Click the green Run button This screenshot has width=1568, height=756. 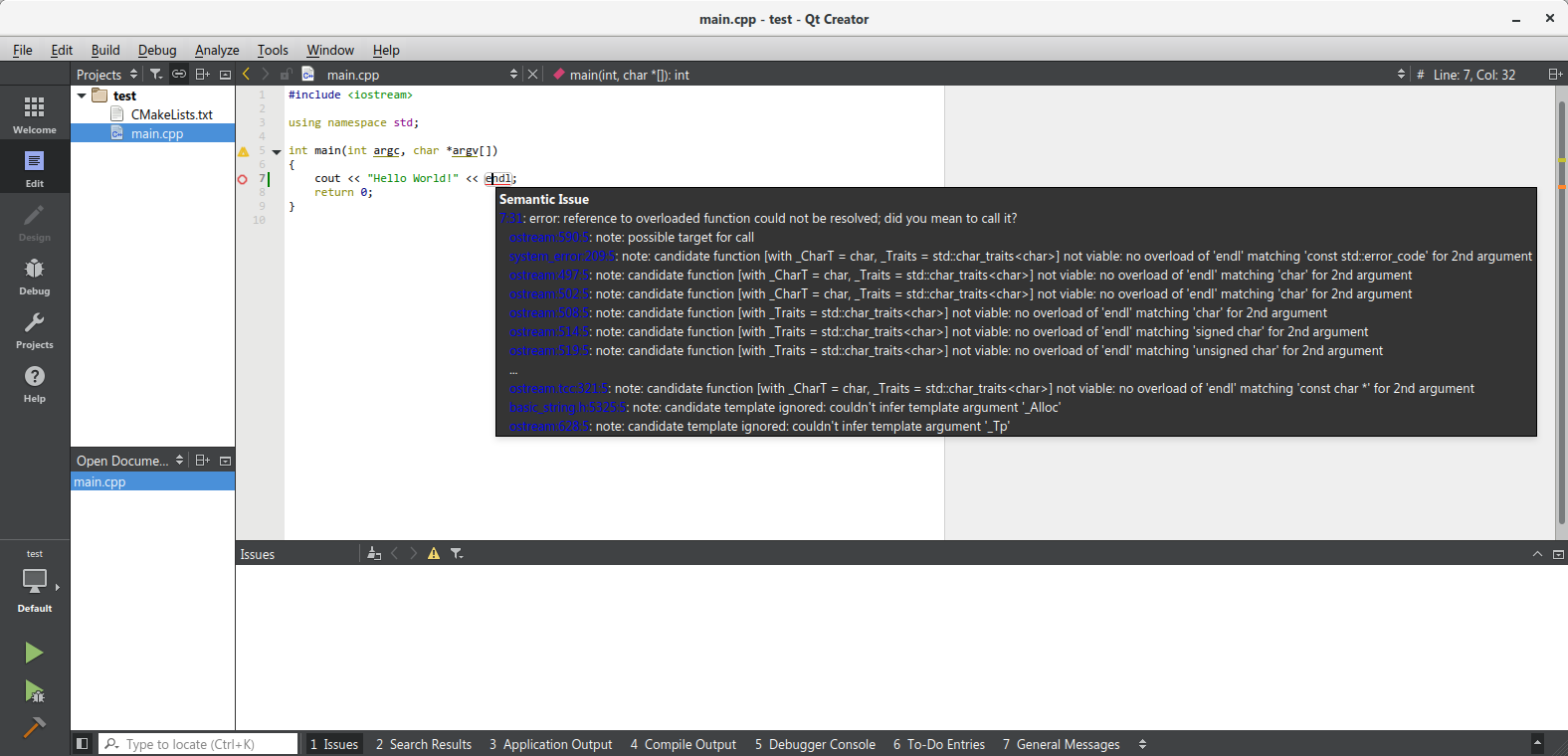pyautogui.click(x=34, y=653)
